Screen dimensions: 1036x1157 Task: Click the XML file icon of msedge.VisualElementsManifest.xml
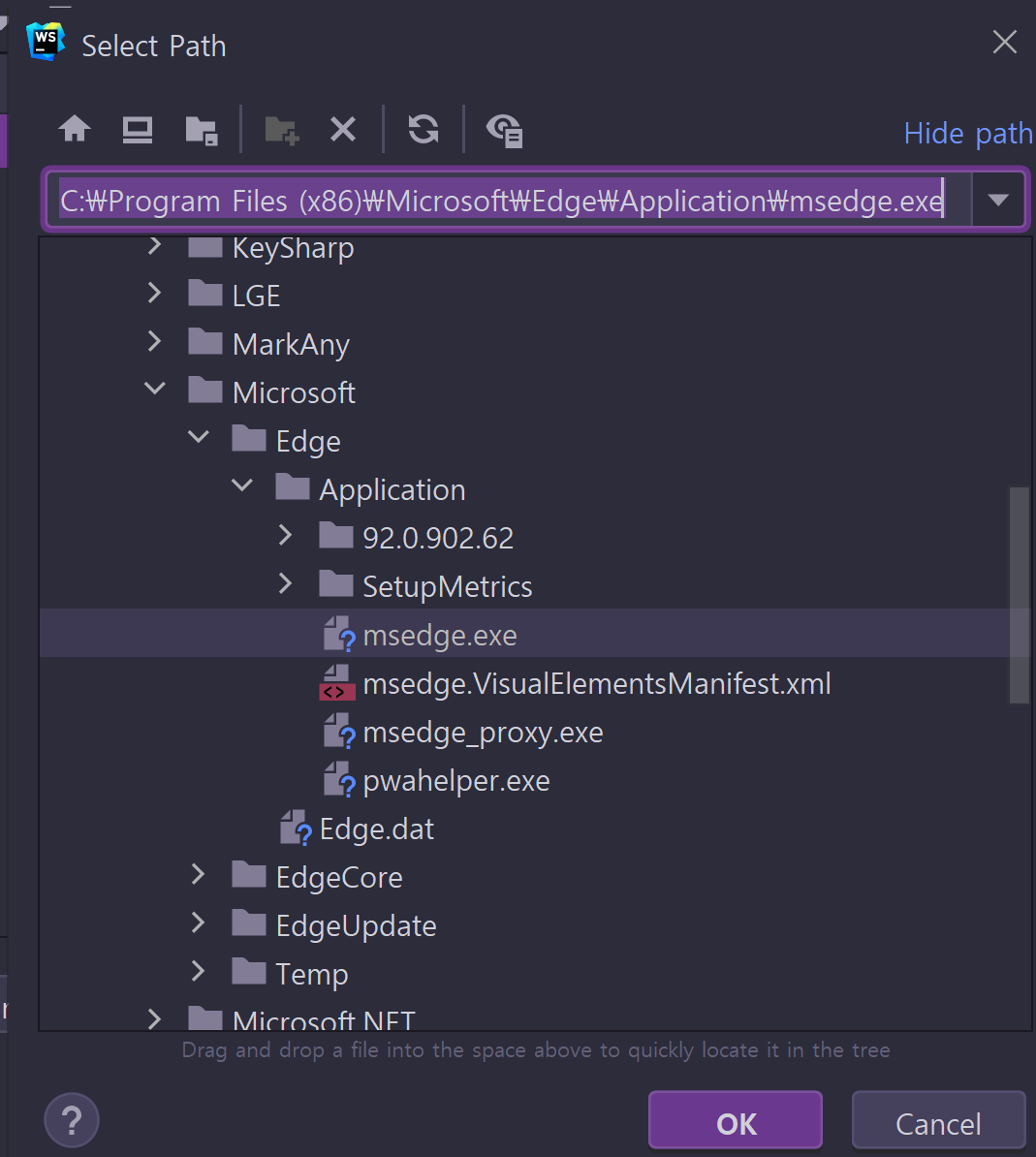pyautogui.click(x=336, y=682)
